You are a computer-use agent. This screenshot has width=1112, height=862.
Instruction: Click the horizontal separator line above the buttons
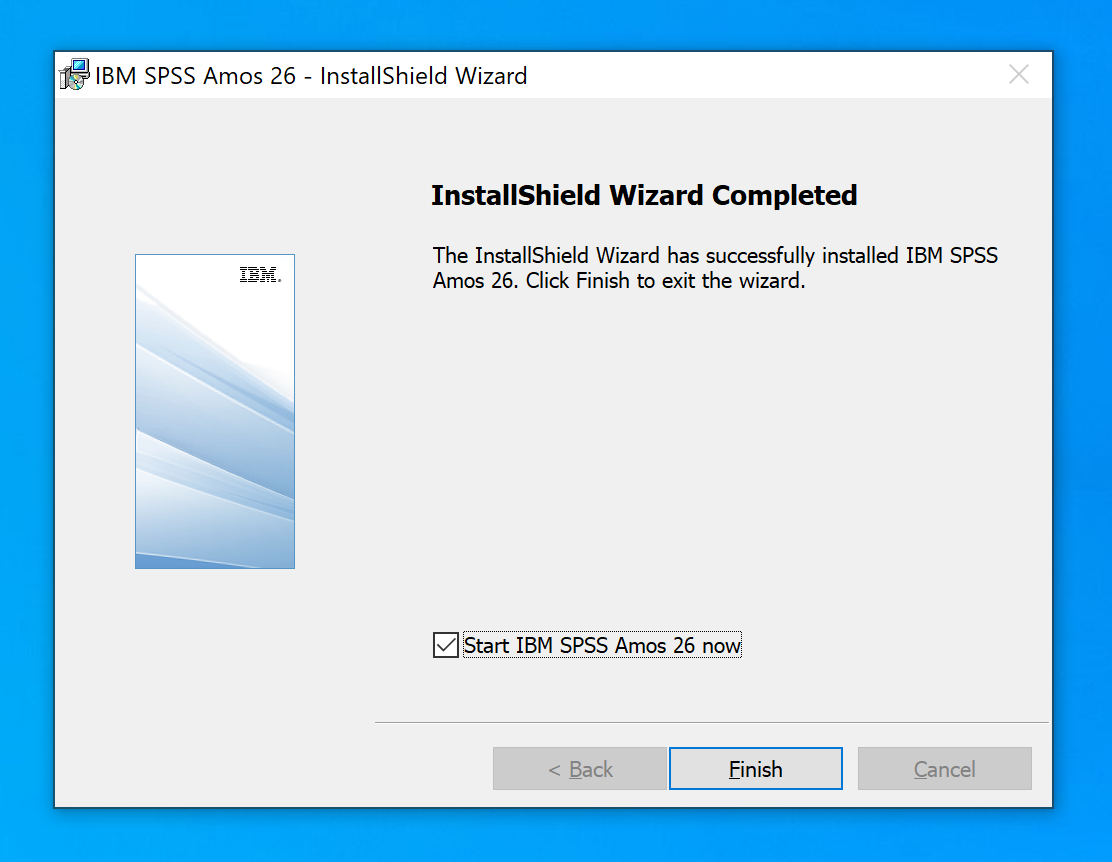[x=711, y=722]
